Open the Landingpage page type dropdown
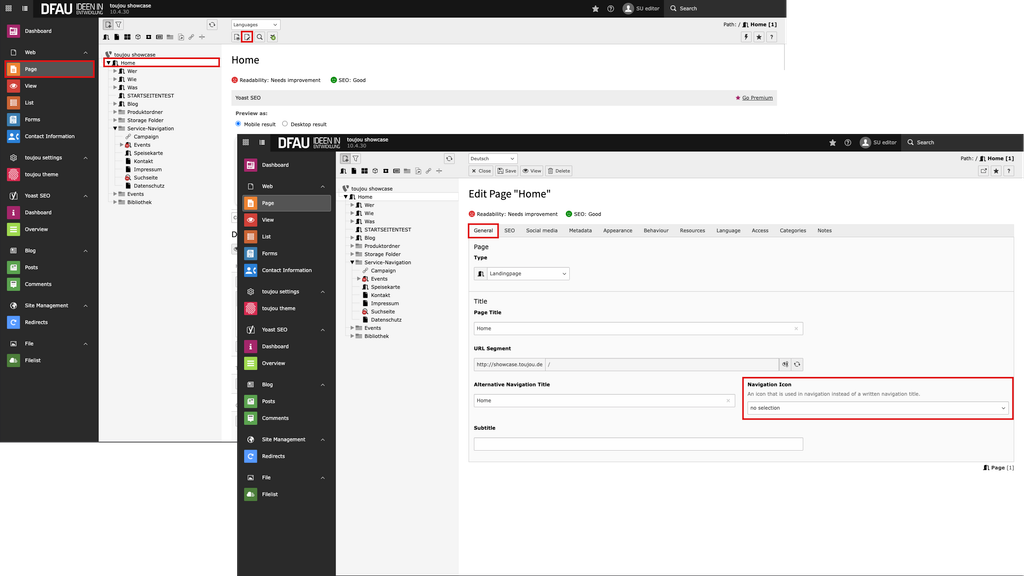The height and width of the screenshot is (576, 1024). tap(521, 273)
